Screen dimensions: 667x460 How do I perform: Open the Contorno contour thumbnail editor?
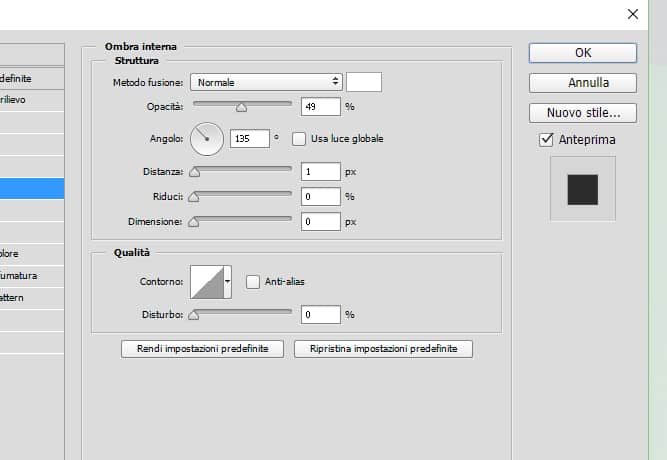coord(206,283)
